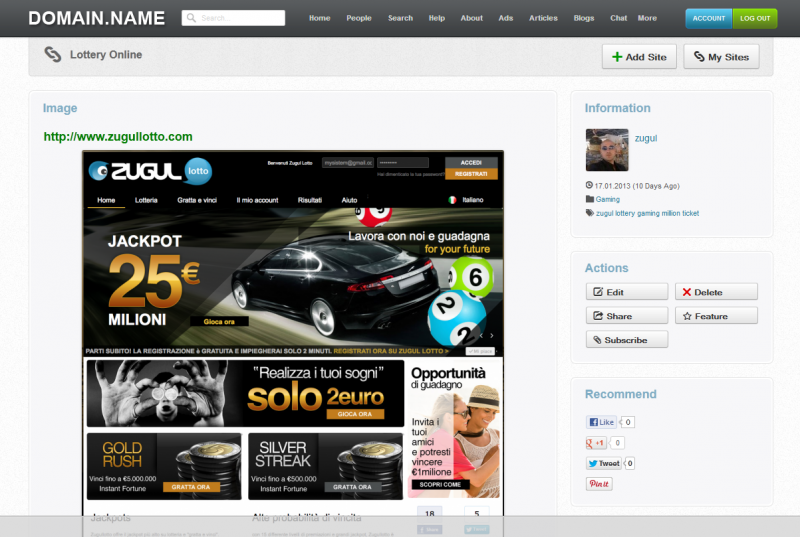
Task: Click the Actions section heading
Action: tap(606, 268)
